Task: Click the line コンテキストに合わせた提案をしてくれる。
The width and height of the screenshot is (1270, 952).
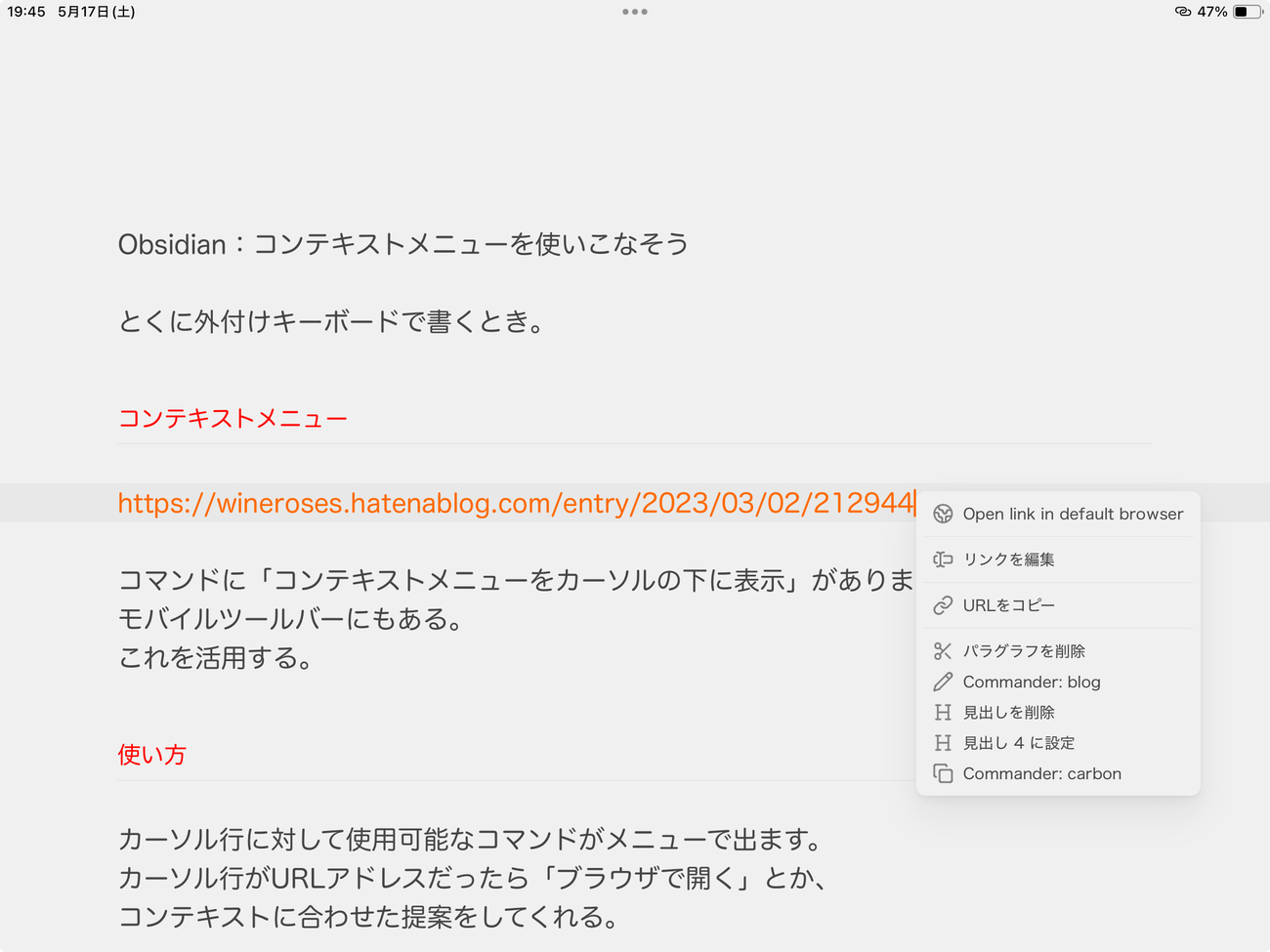Action: coord(369,917)
